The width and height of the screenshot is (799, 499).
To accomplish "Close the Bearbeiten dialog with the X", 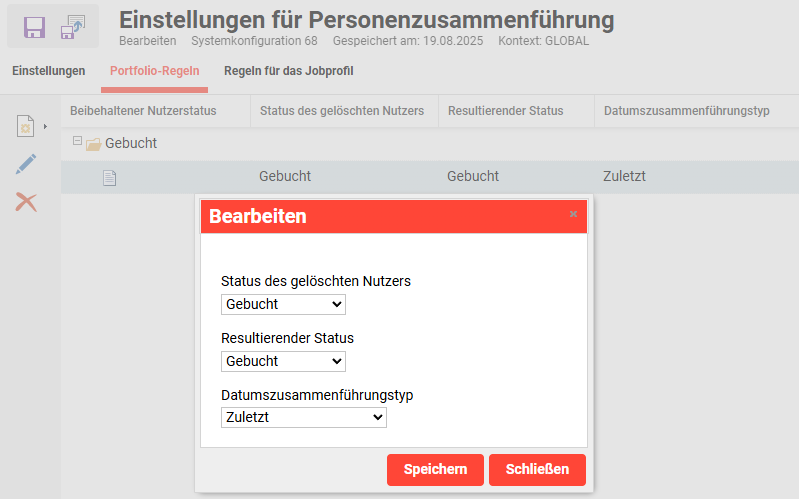I will click(x=573, y=214).
